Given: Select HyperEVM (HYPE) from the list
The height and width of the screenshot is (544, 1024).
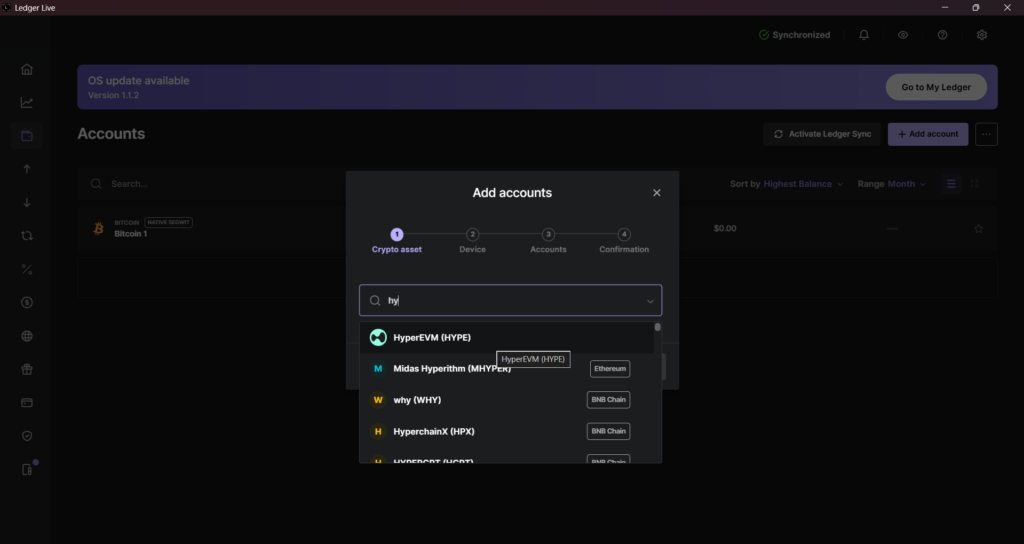Looking at the screenshot, I should click(x=432, y=338).
